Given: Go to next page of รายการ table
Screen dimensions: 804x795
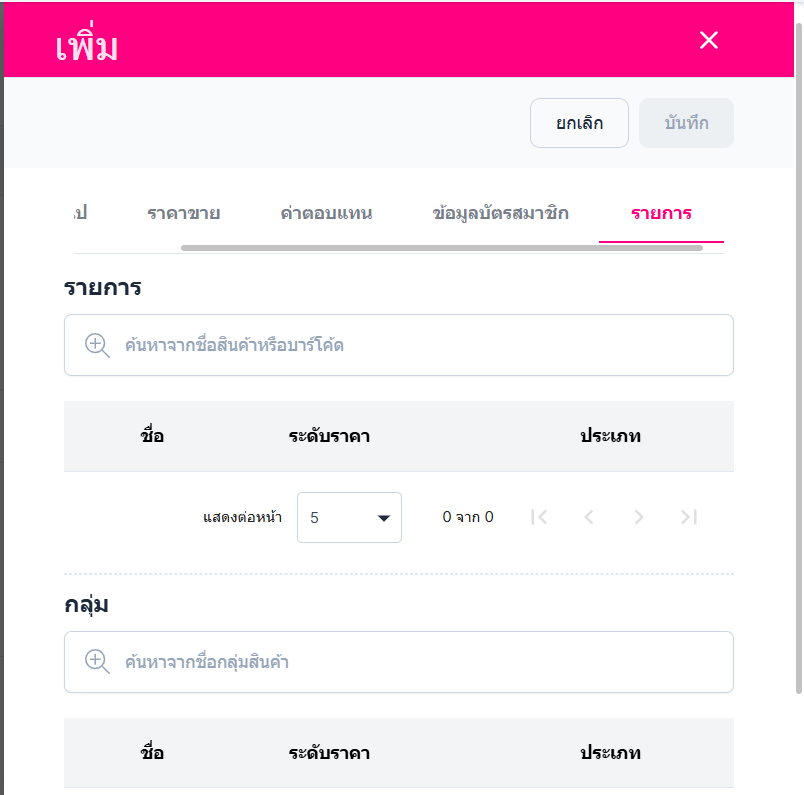Looking at the screenshot, I should [639, 517].
